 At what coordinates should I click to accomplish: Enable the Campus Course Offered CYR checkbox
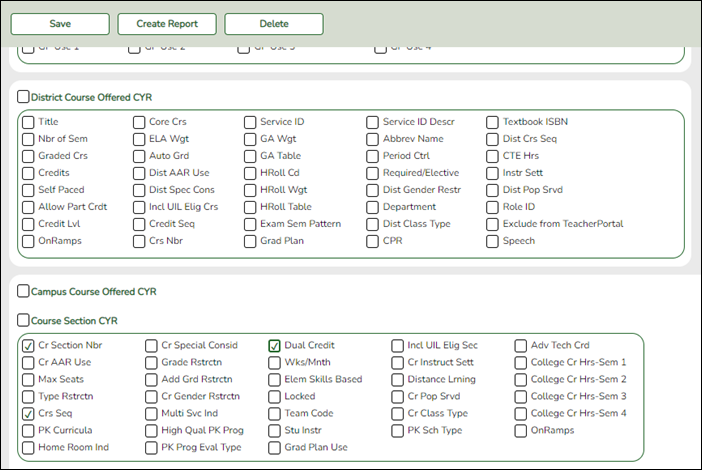pyautogui.click(x=23, y=292)
